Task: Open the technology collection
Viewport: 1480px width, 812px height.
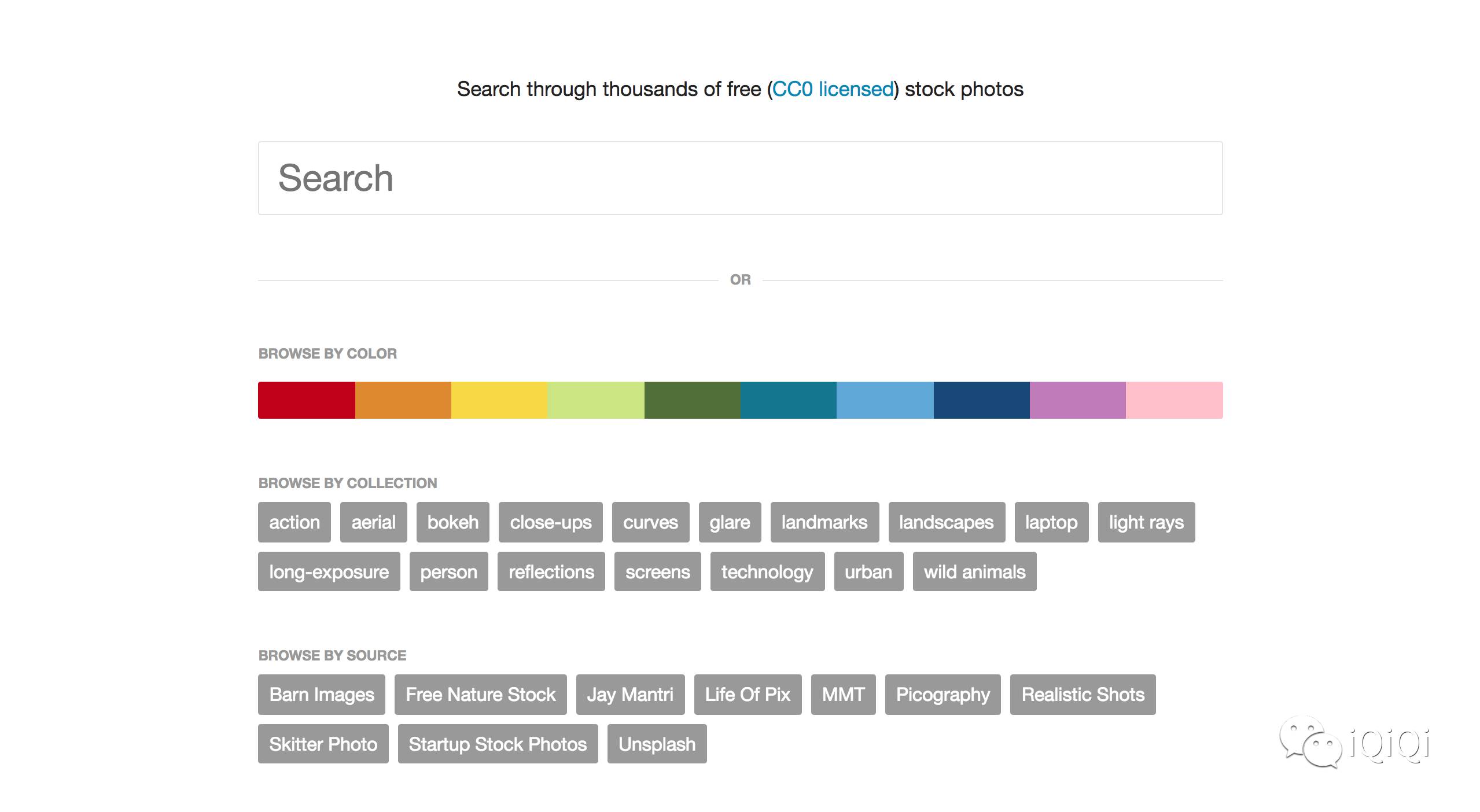Action: tap(768, 571)
